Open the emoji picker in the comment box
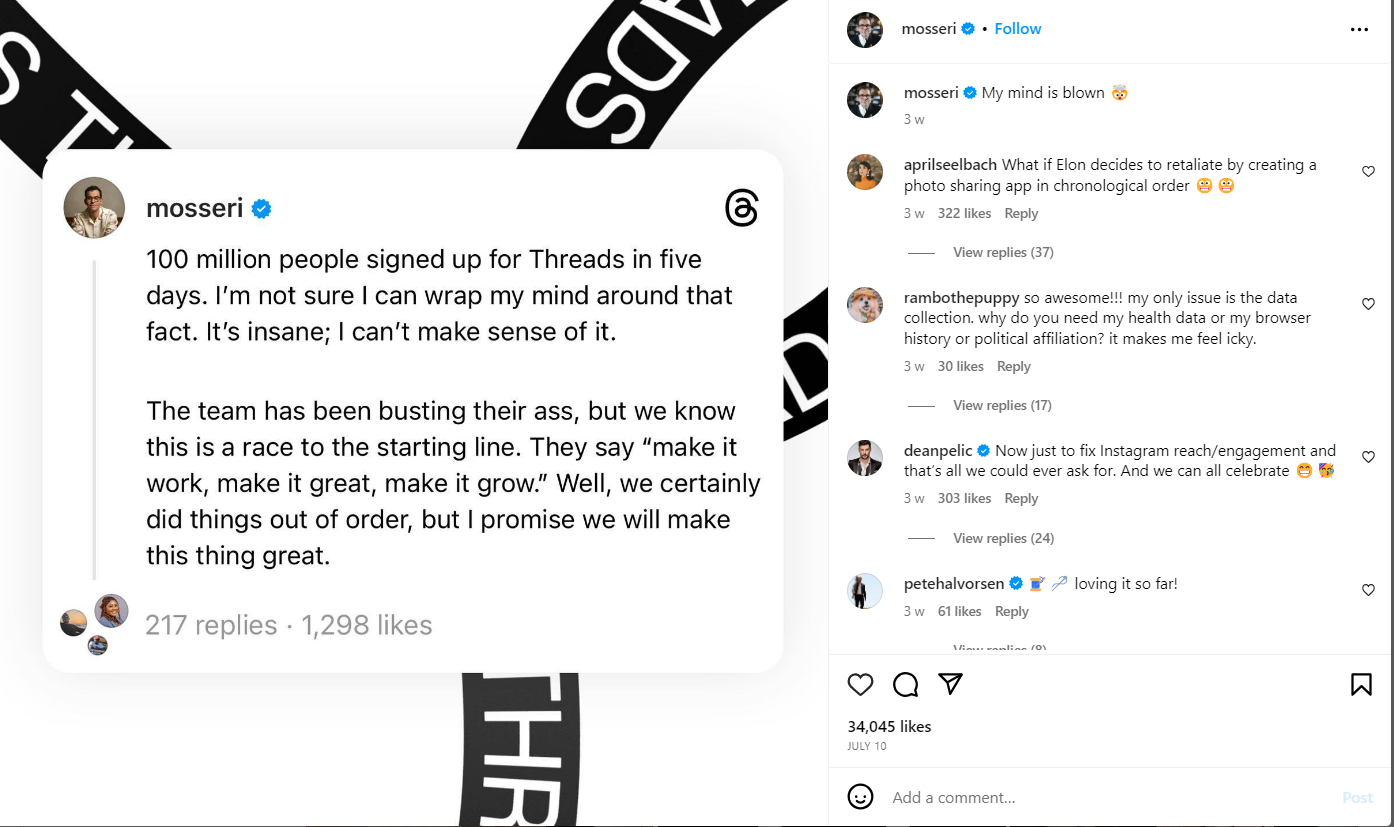Screen dimensions: 1394x827 point(860,797)
